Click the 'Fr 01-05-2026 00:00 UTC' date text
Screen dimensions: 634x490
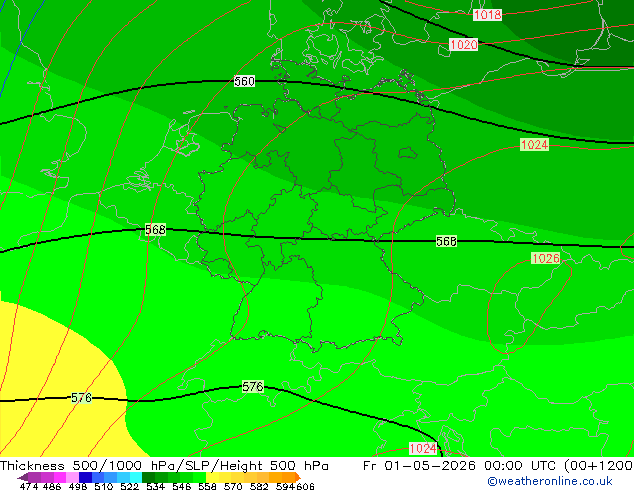461,466
